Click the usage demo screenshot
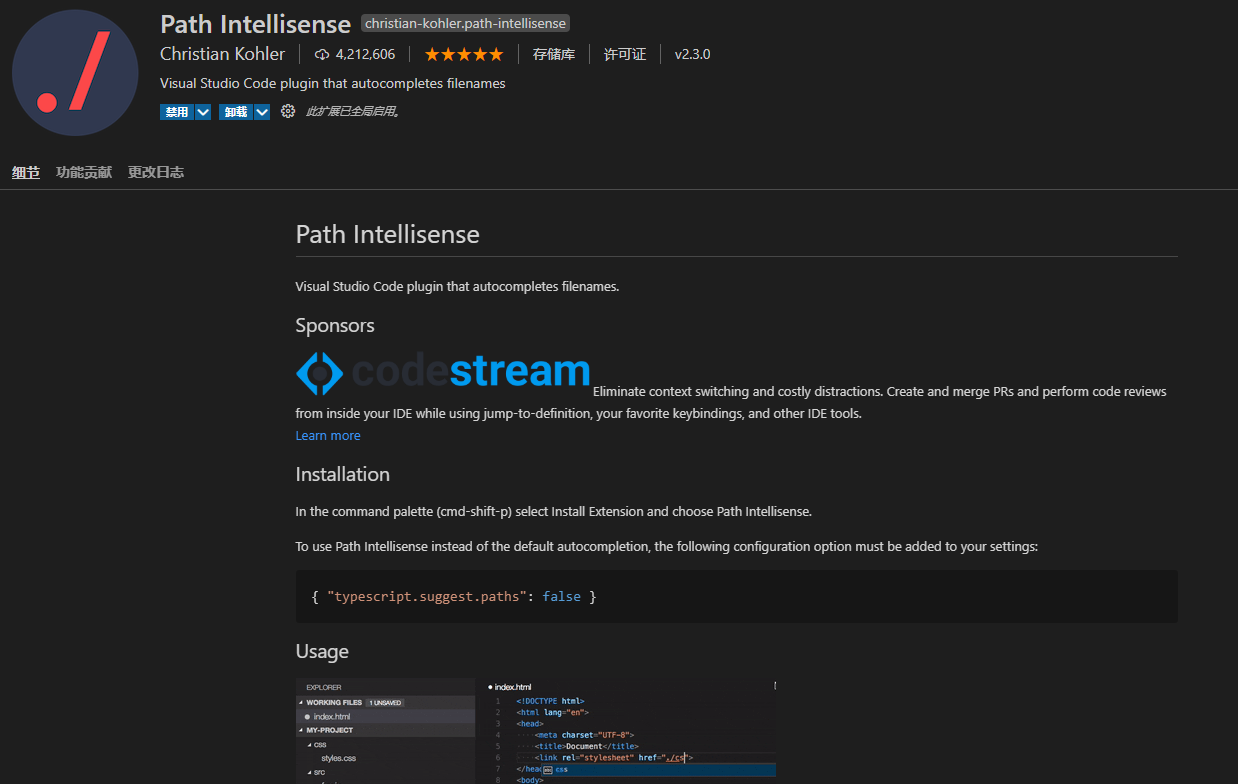Screen dimensions: 1238x784 [536, 731]
